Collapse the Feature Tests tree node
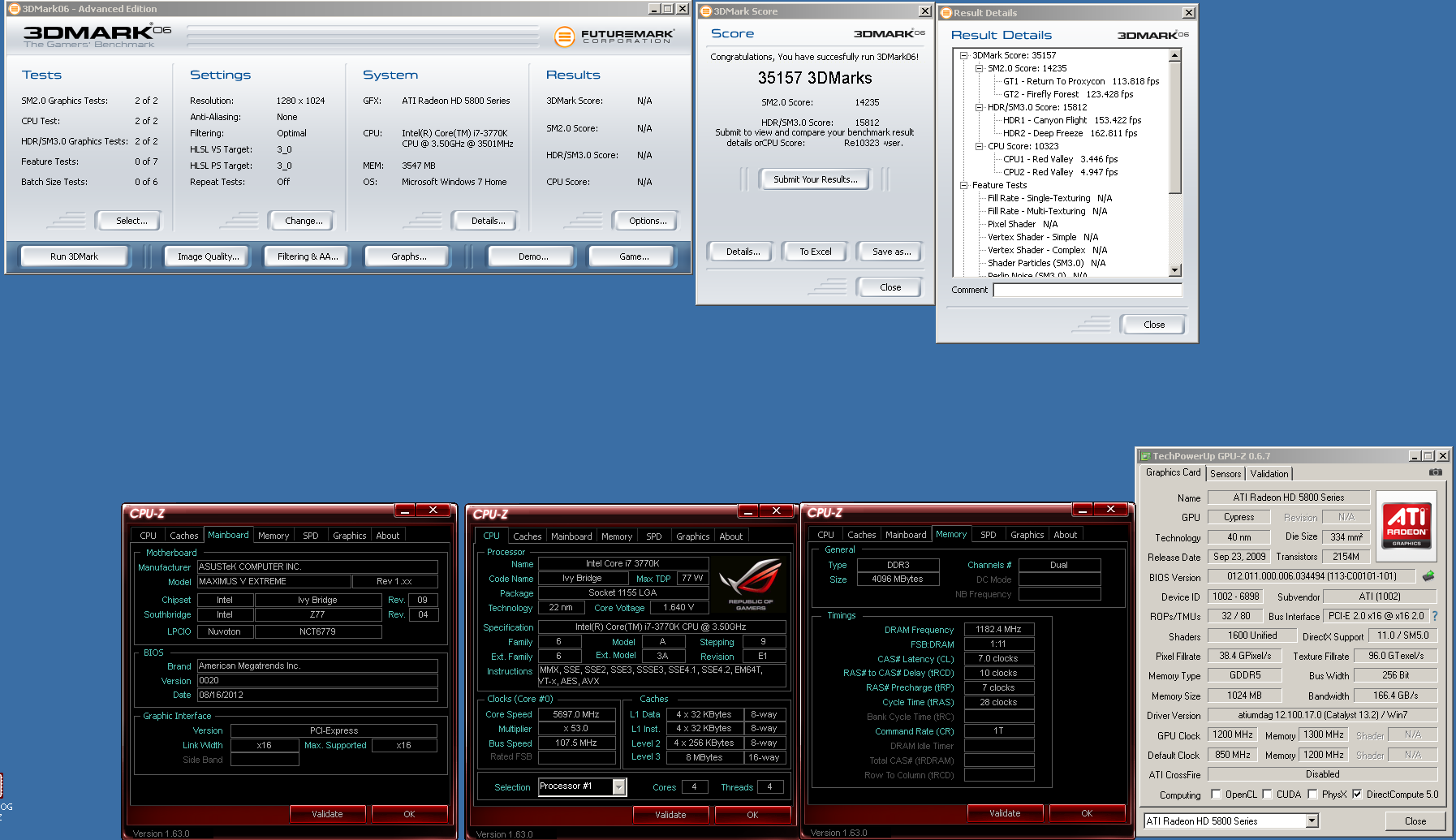The width and height of the screenshot is (1456, 840). coord(964,185)
